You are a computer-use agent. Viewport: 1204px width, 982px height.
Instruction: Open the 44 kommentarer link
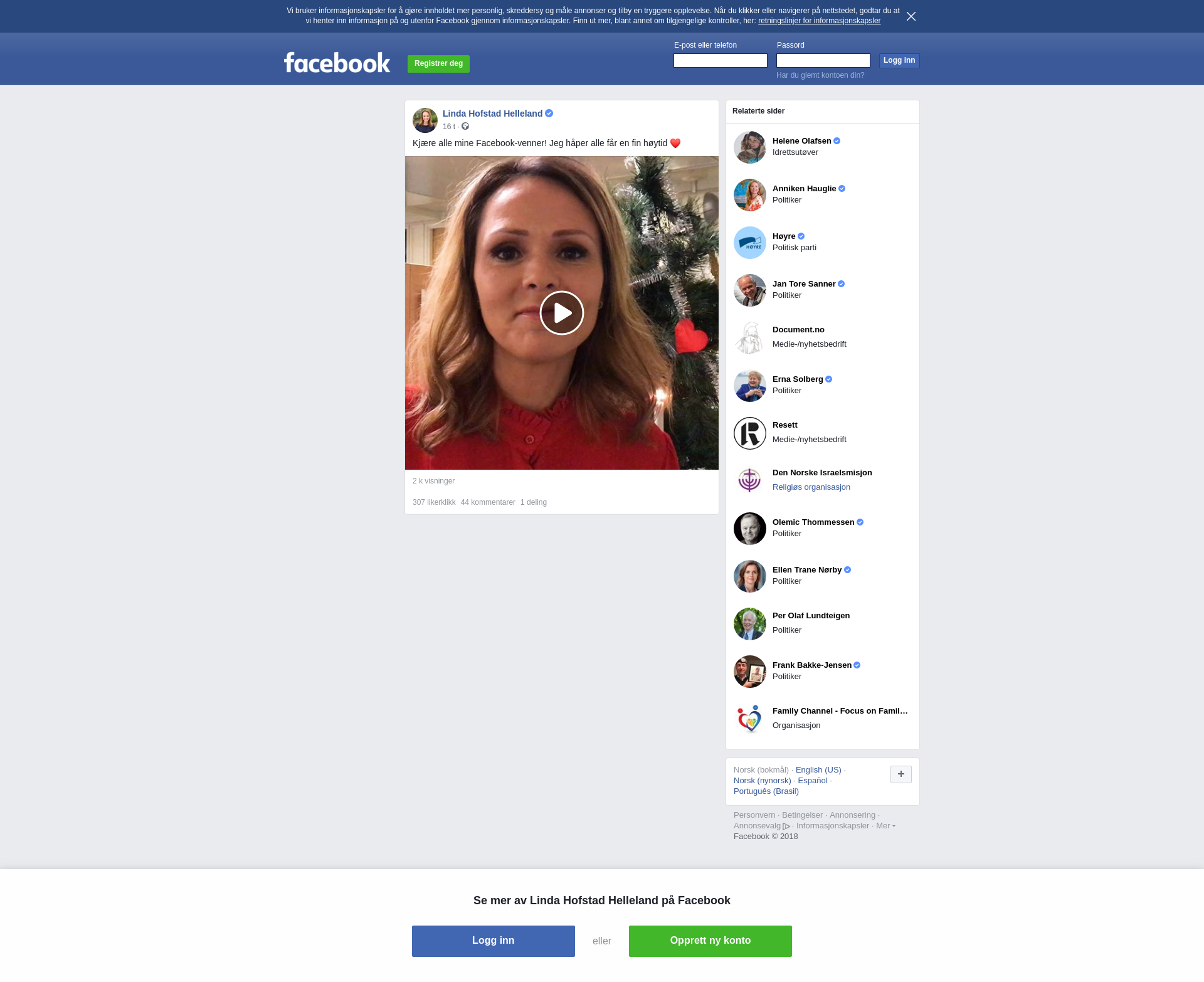(x=488, y=502)
